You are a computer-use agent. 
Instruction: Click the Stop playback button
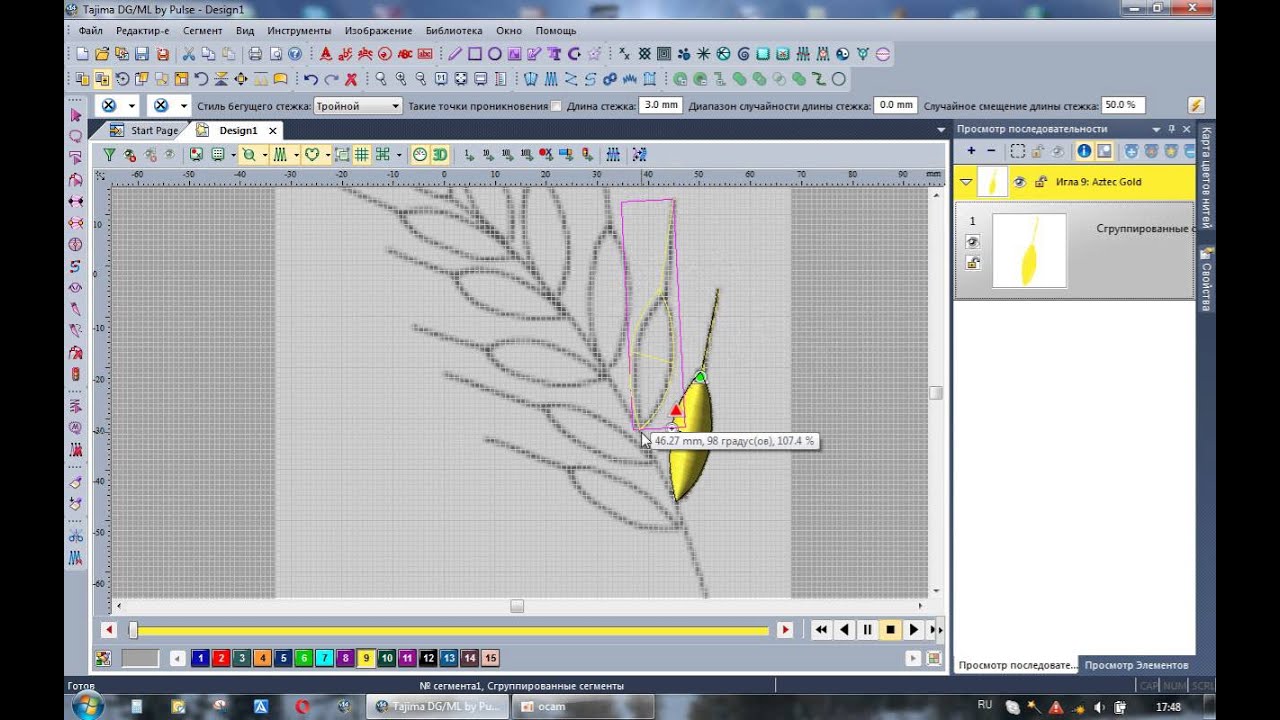pyautogui.click(x=890, y=630)
